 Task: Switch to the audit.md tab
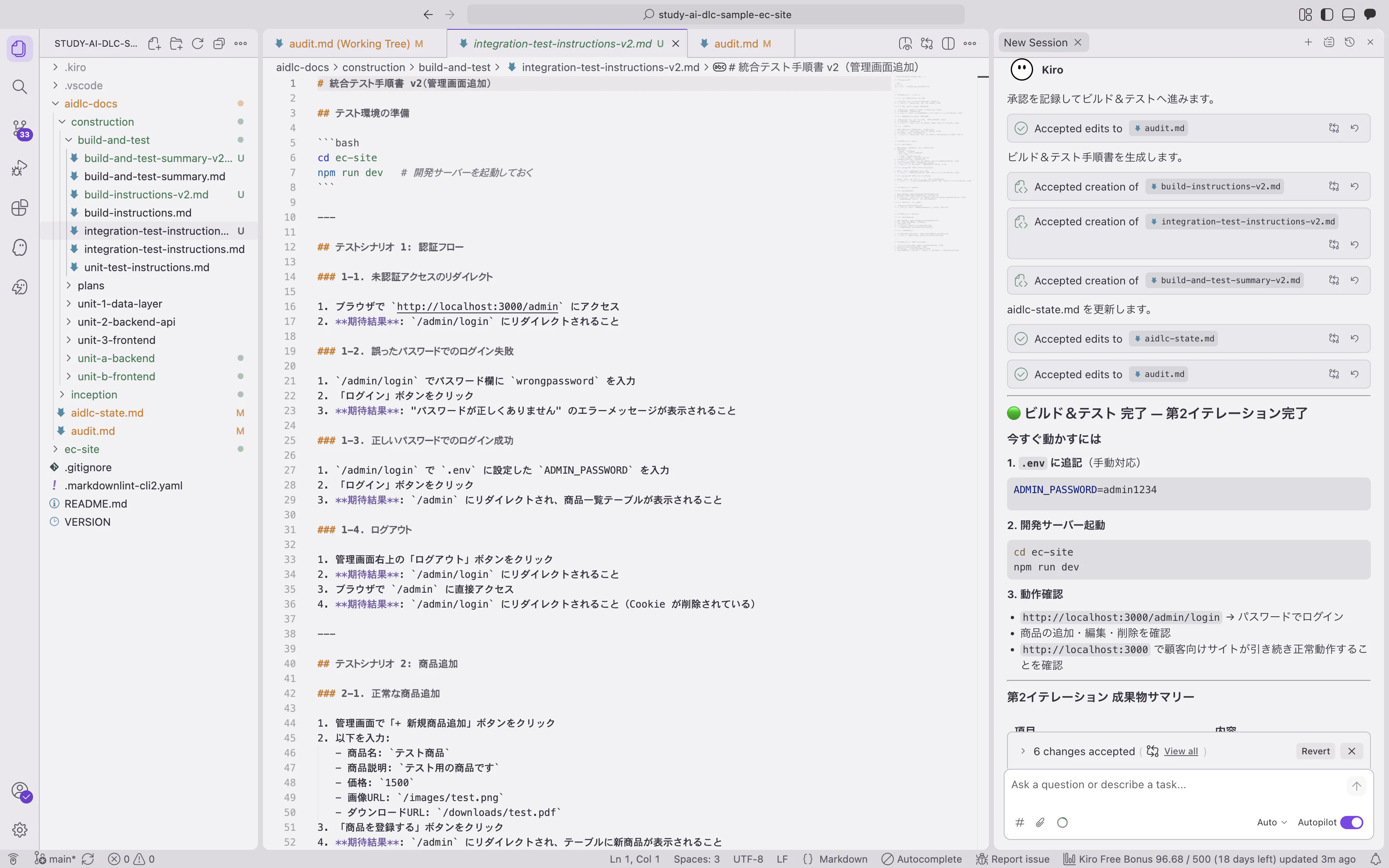742,44
